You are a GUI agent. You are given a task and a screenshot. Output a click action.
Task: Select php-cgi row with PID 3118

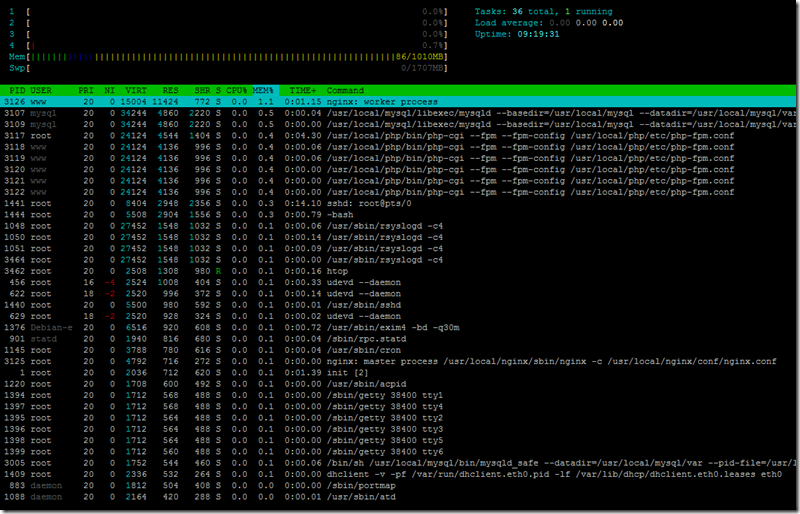coord(398,147)
